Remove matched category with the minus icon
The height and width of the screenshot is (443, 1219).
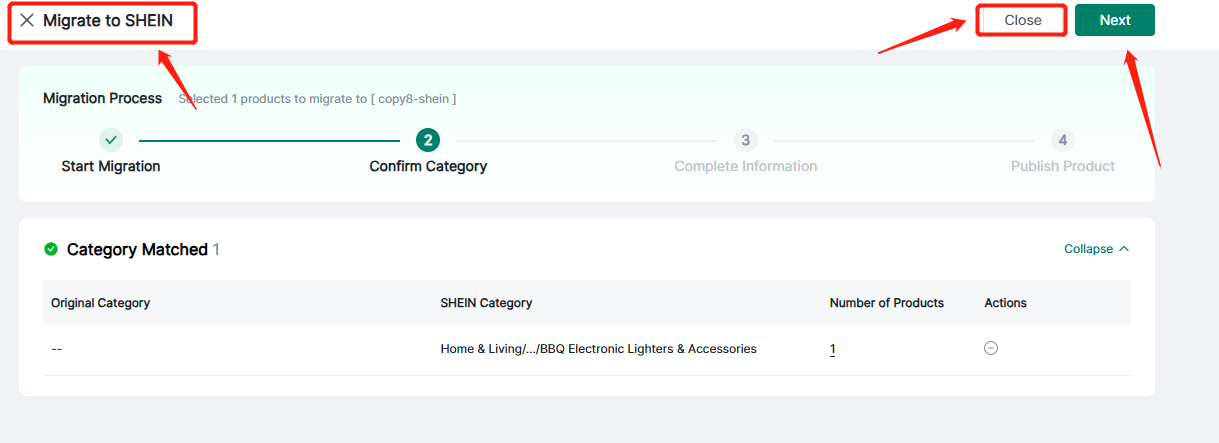991,349
